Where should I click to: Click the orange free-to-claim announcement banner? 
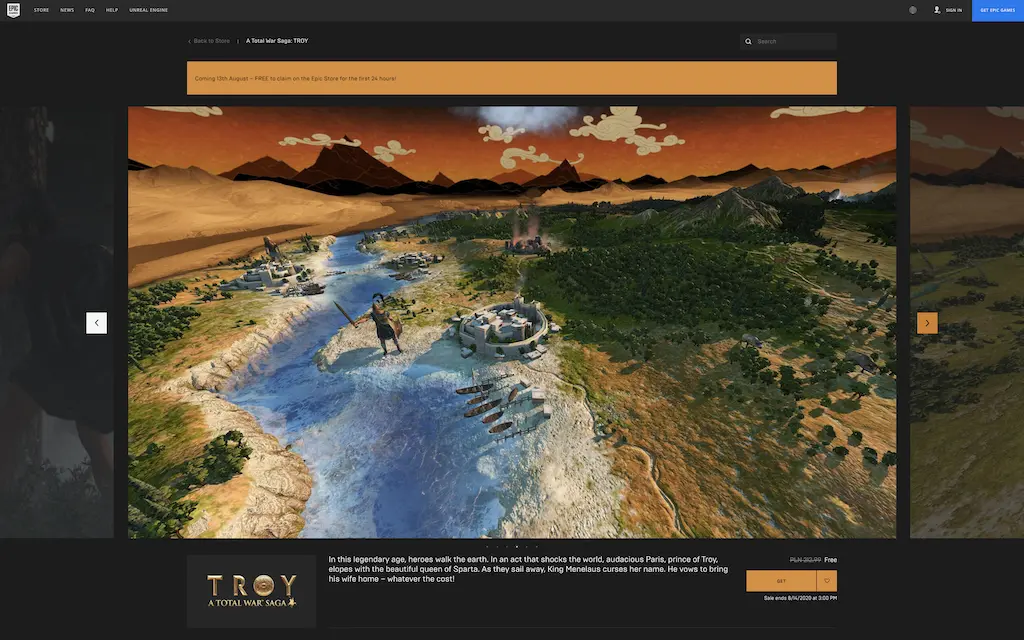pos(511,78)
